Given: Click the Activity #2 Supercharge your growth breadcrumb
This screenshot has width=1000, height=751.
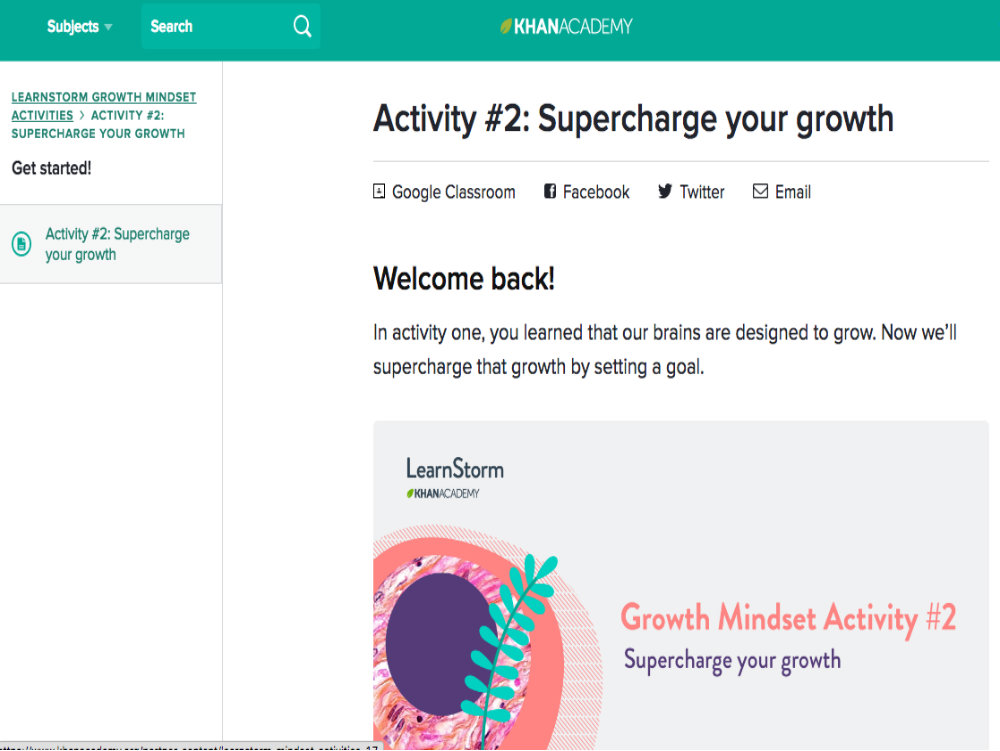Looking at the screenshot, I should click(x=98, y=124).
